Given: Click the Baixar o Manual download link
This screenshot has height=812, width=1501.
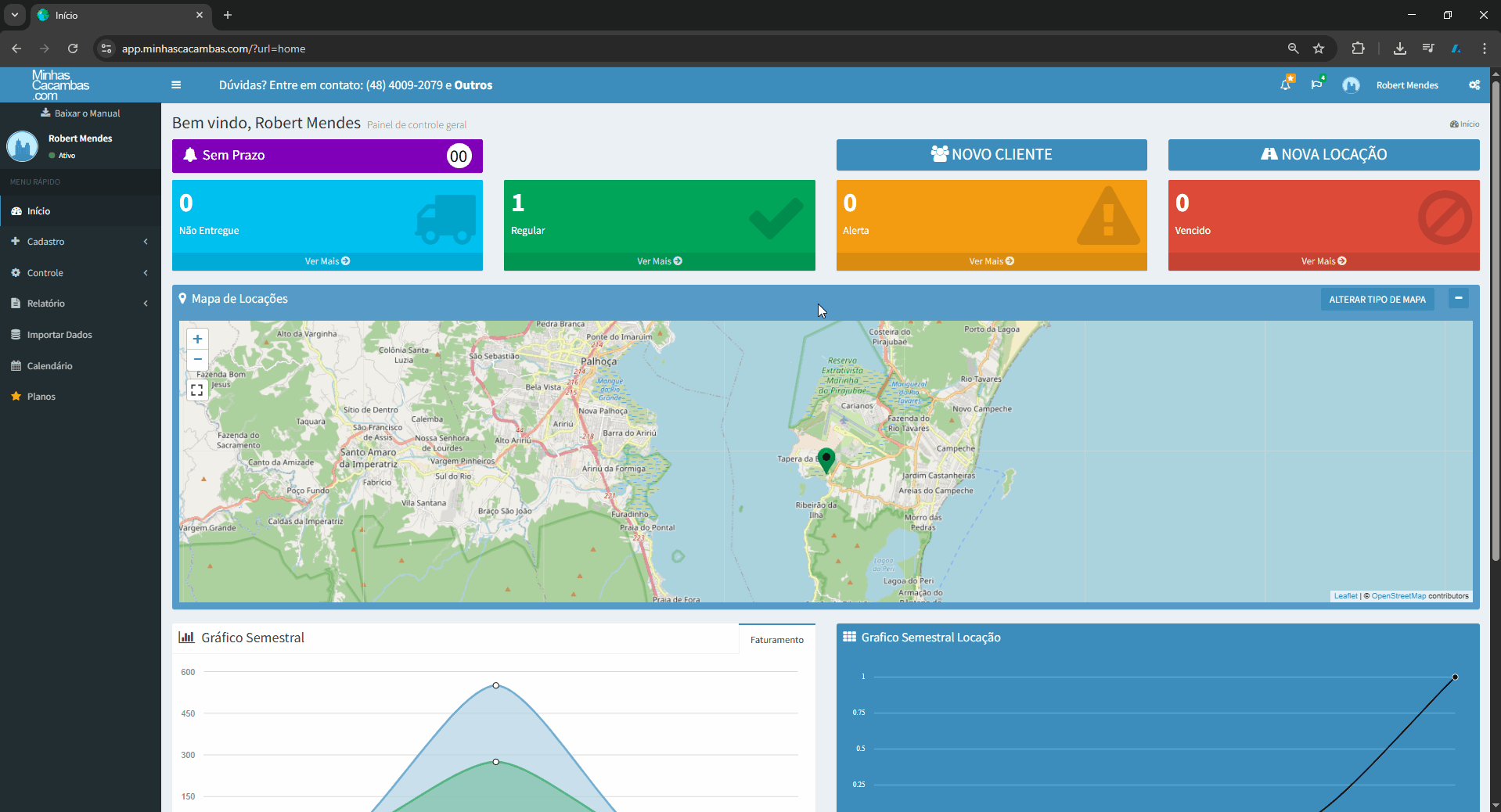Looking at the screenshot, I should [x=81, y=113].
